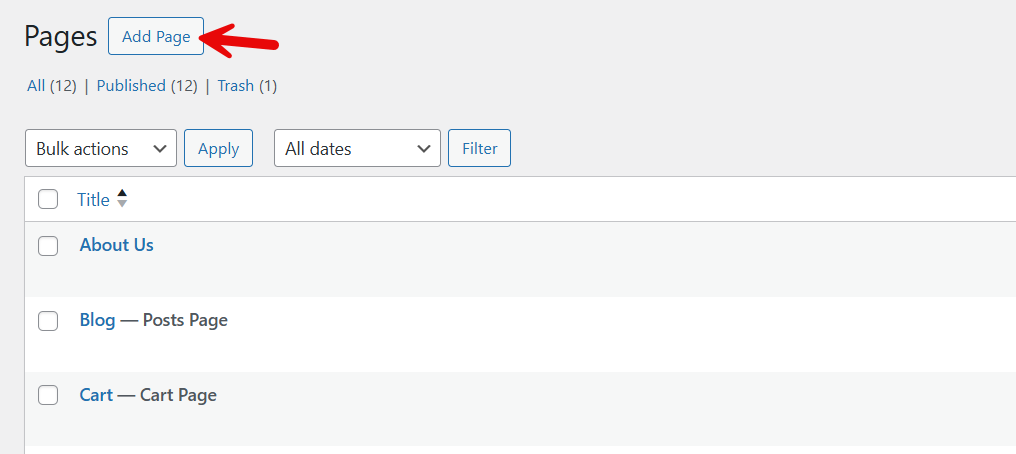Click the Pages heading
Viewport: 1016px width, 454px height.
click(60, 37)
